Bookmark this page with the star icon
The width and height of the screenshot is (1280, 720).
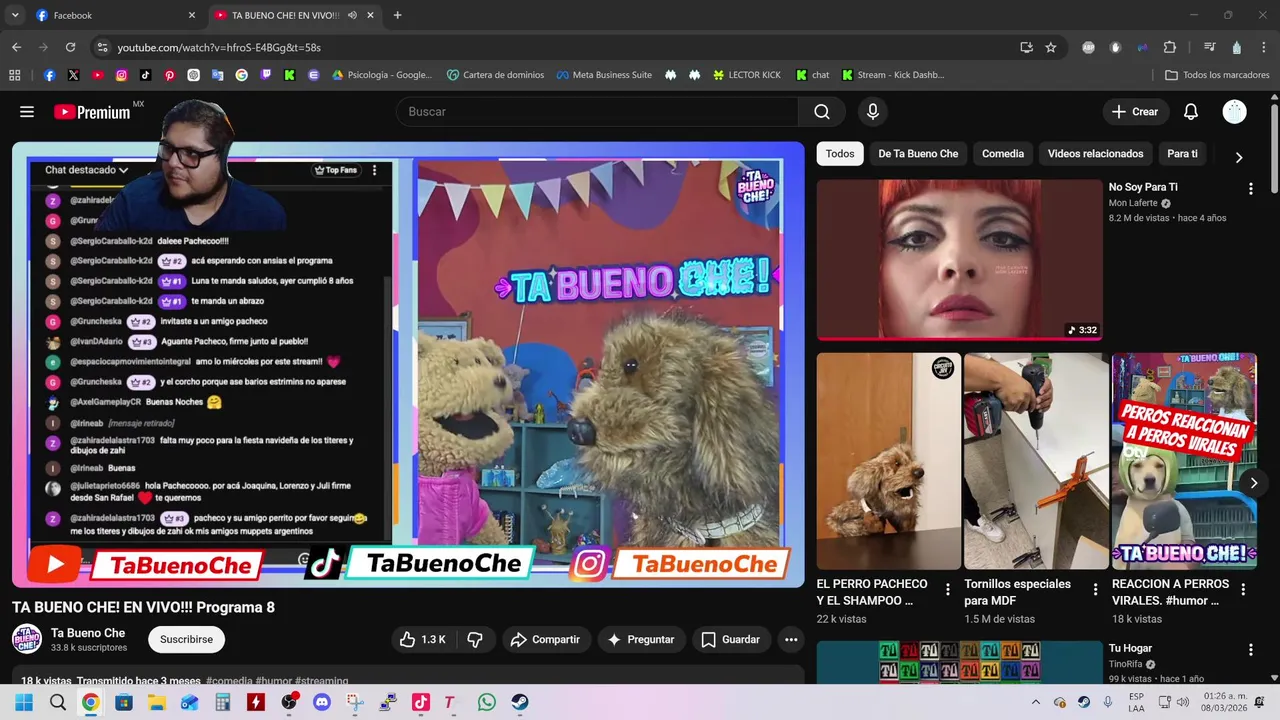click(1051, 47)
